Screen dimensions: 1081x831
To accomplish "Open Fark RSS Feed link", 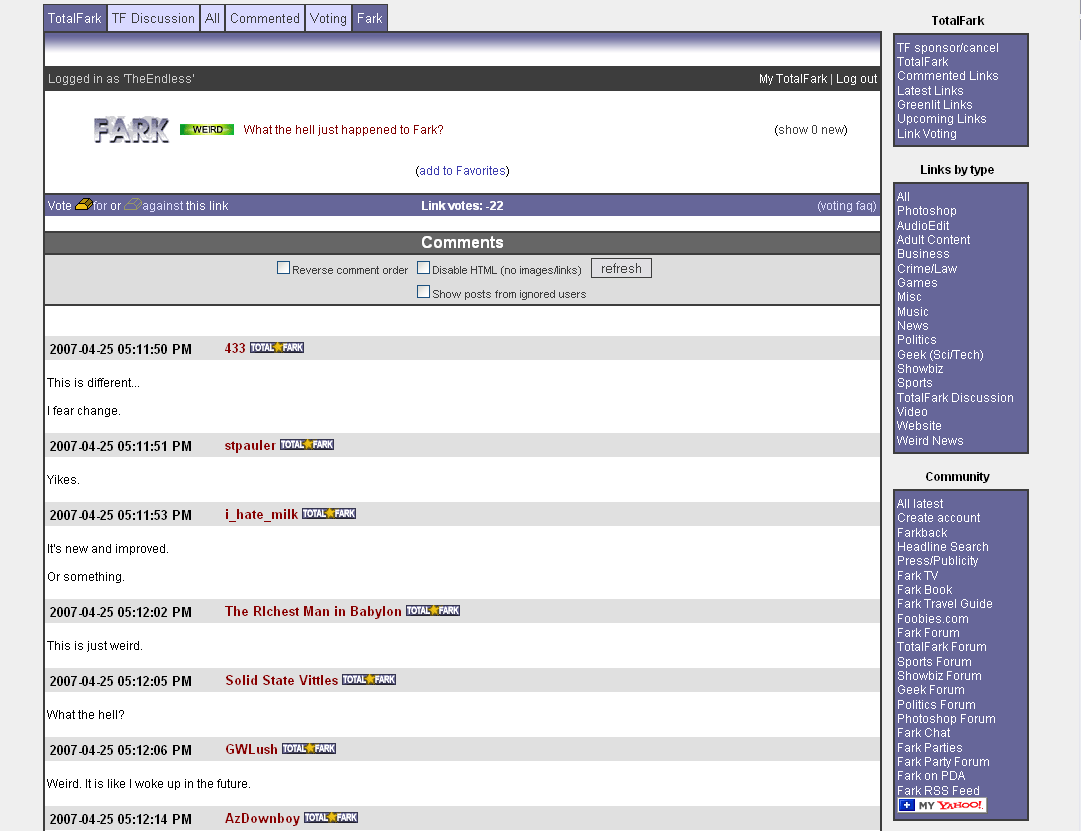I will 938,790.
